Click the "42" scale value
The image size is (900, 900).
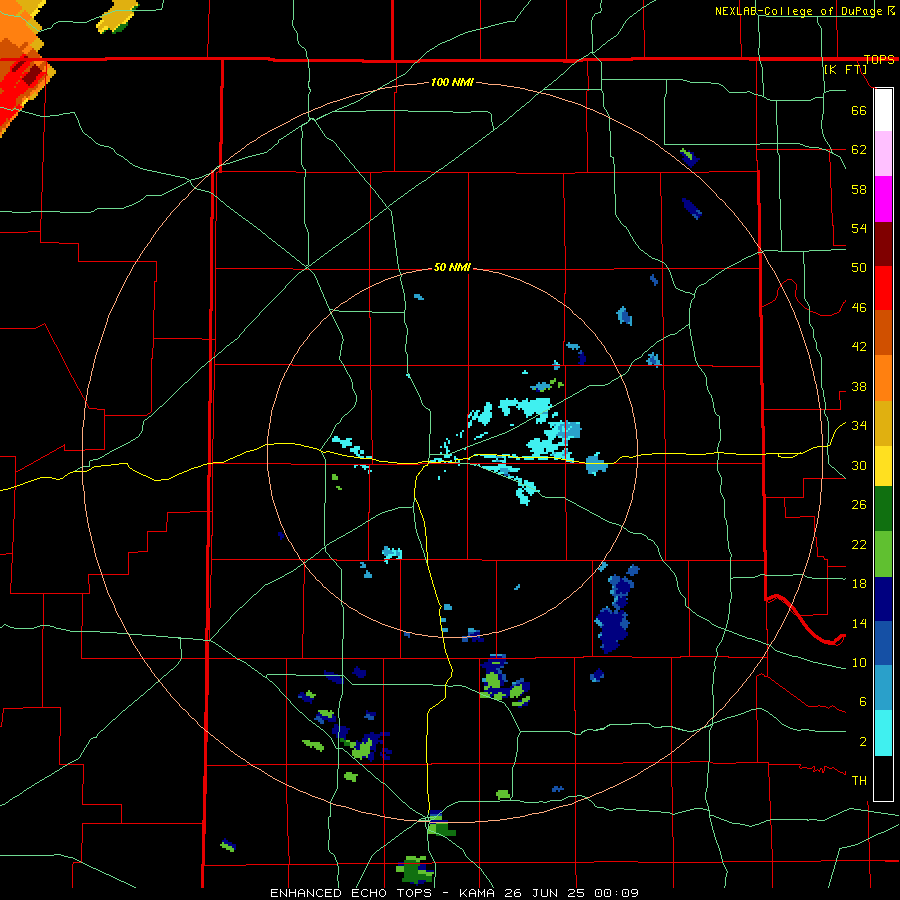pos(859,347)
